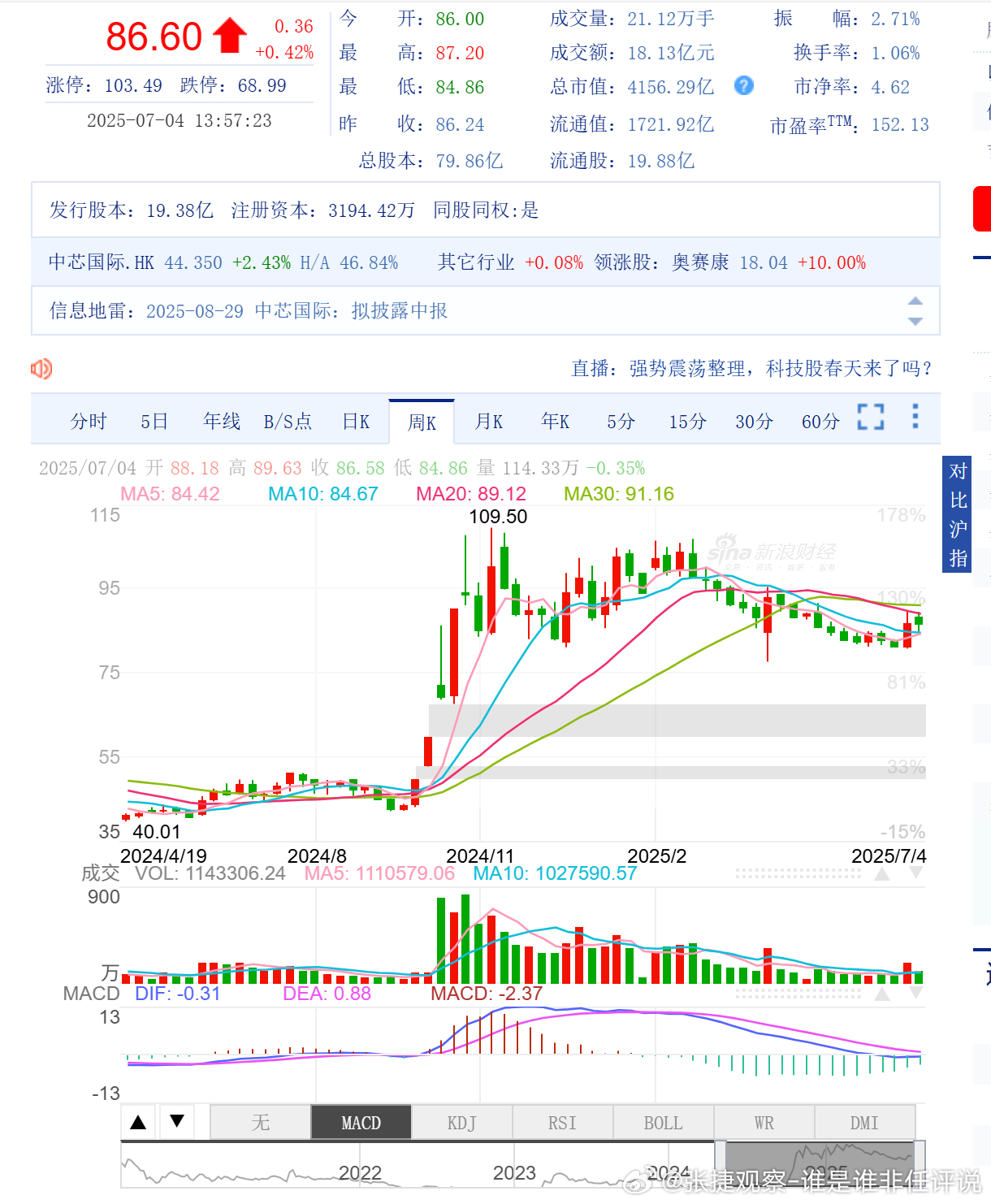Select the 60分 interval tab
This screenshot has width=991, height=1204.
820,422
